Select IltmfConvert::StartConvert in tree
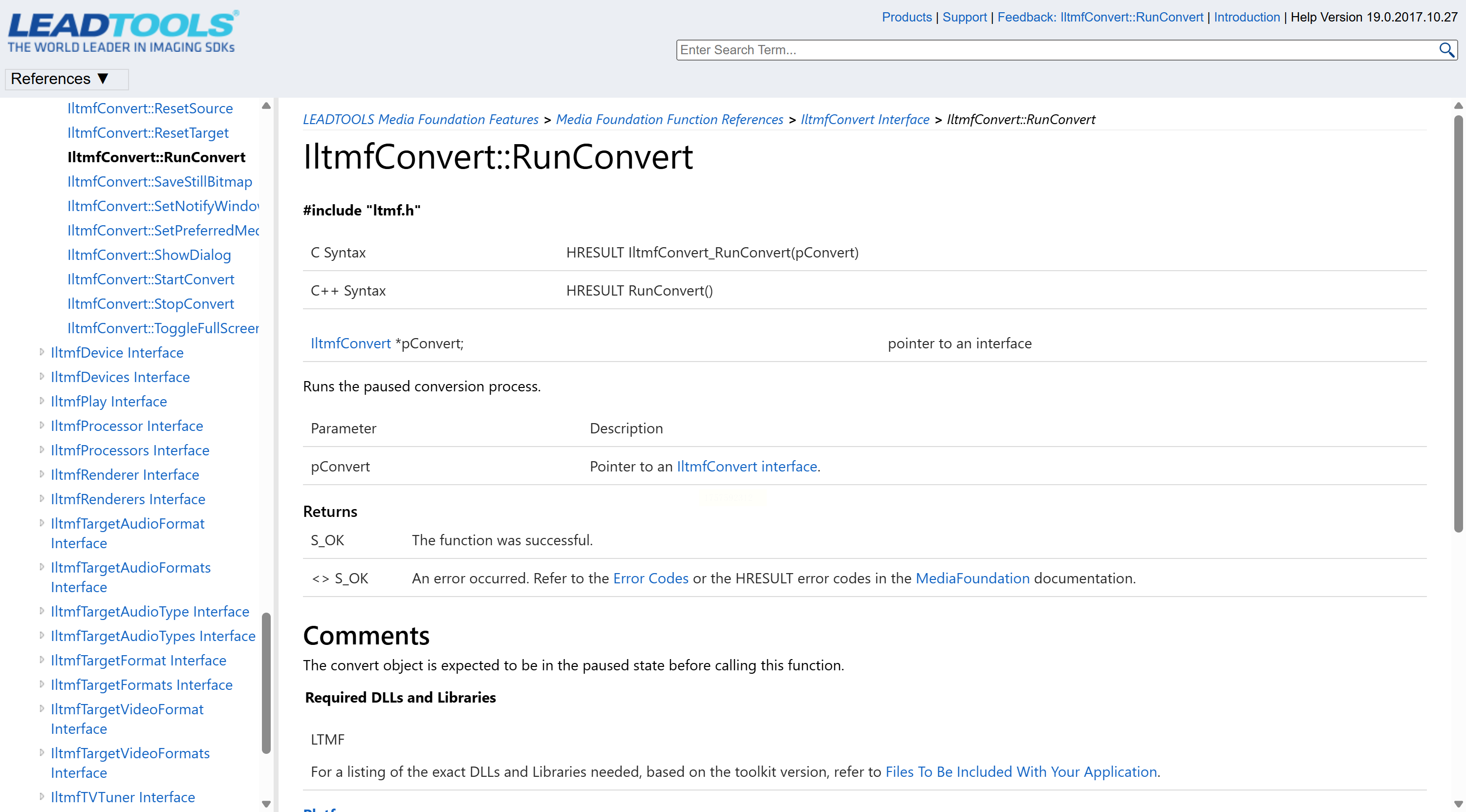Image resolution: width=1466 pixels, height=812 pixels. pyautogui.click(x=151, y=279)
